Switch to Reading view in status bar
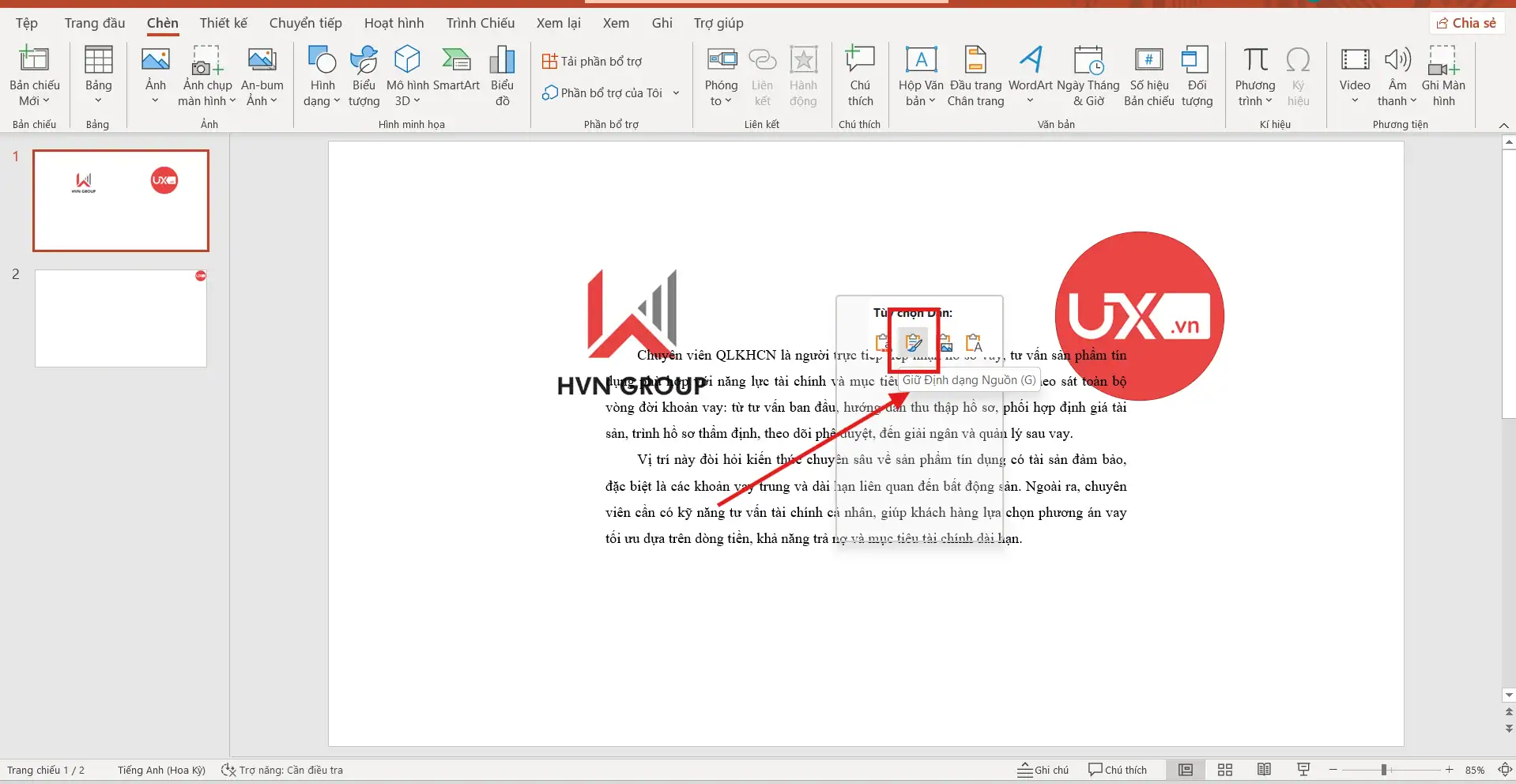Screen dimensions: 1516x784 (x=1264, y=769)
